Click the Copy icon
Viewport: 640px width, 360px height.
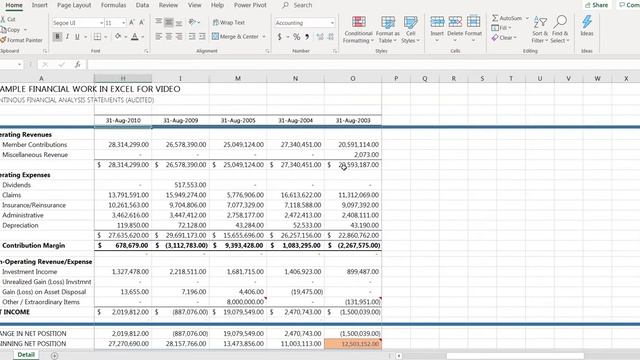tap(4, 30)
